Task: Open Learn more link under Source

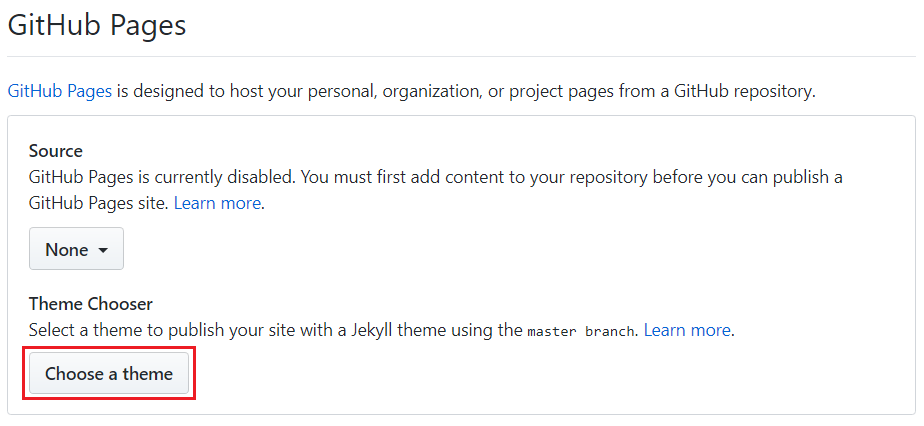Action: click(217, 203)
